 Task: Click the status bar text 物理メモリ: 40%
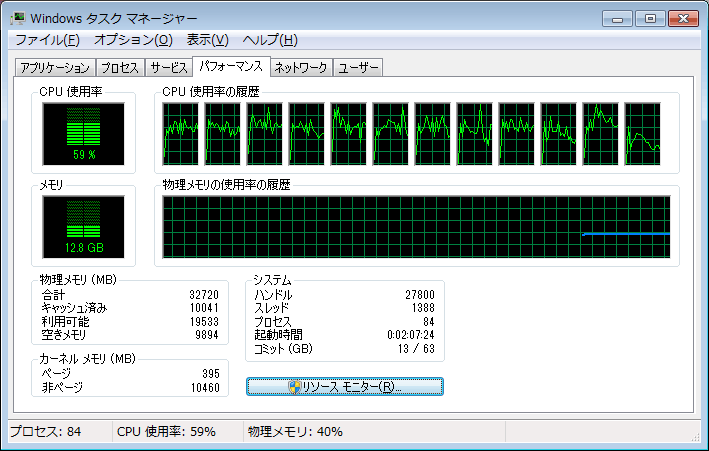pyautogui.click(x=295, y=432)
